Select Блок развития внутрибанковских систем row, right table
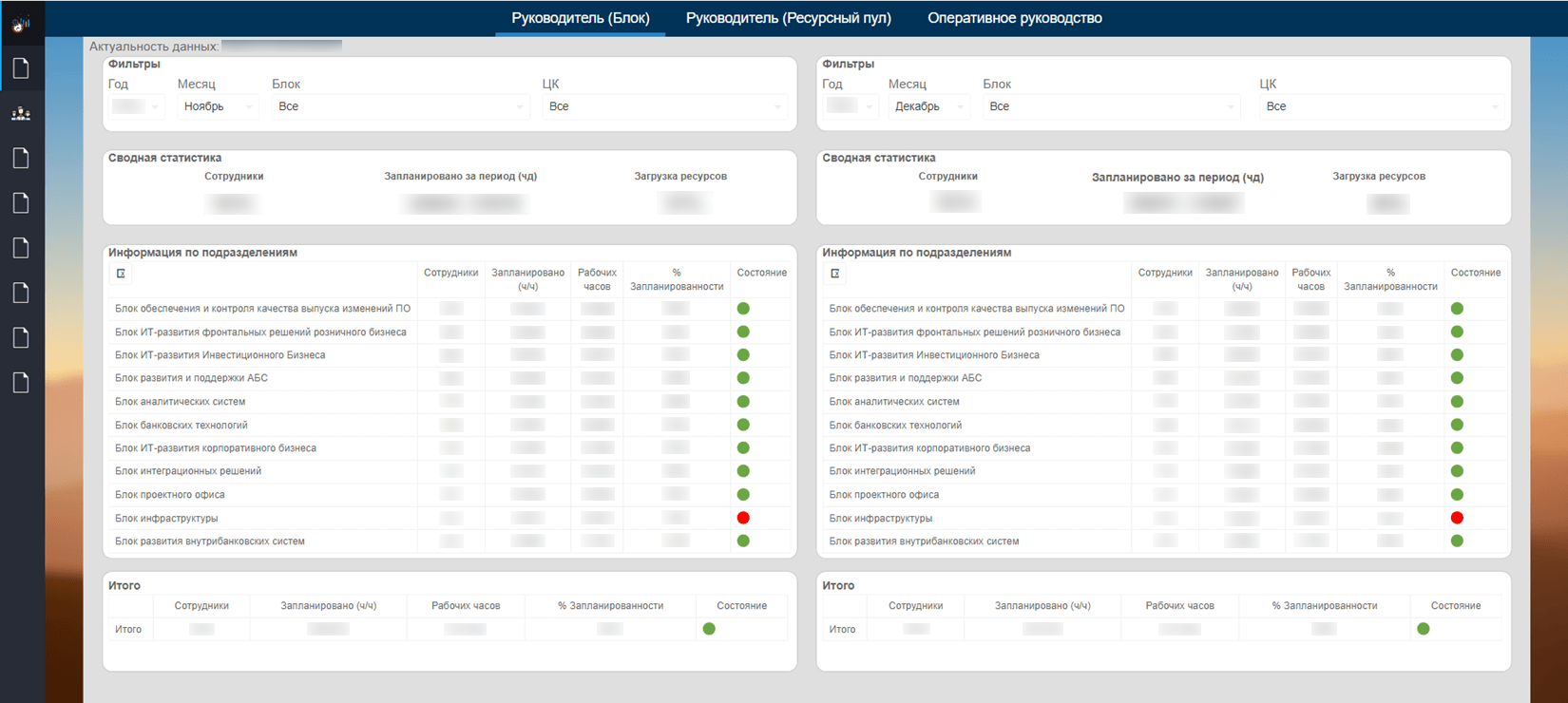This screenshot has height=703, width=1568. click(1165, 541)
